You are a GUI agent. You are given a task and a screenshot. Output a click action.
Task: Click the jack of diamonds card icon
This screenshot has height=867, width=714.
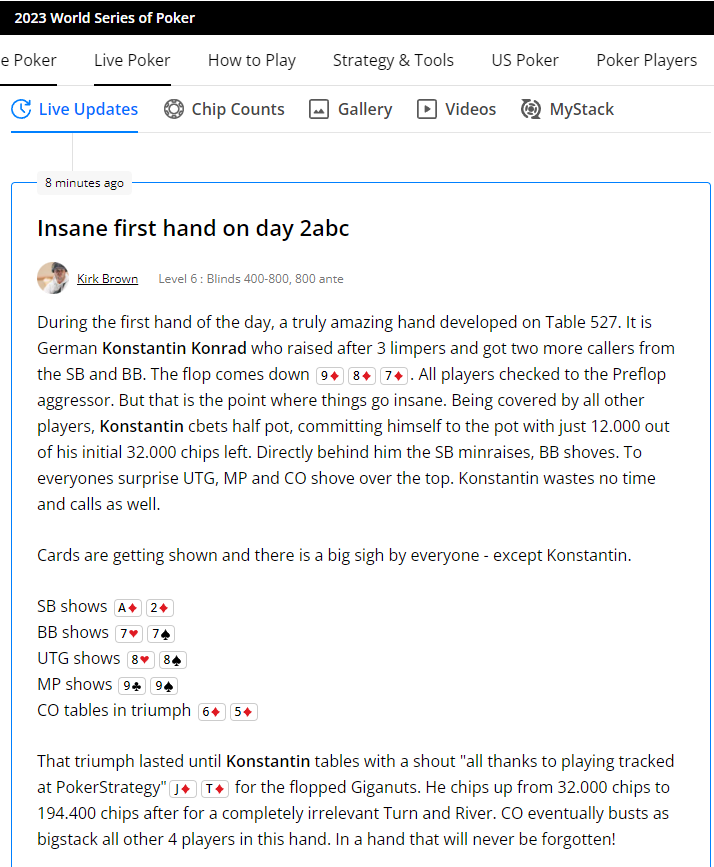183,789
